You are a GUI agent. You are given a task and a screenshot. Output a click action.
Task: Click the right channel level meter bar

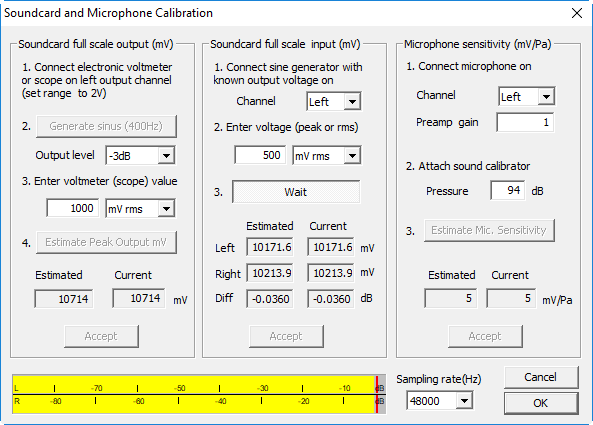click(199, 404)
